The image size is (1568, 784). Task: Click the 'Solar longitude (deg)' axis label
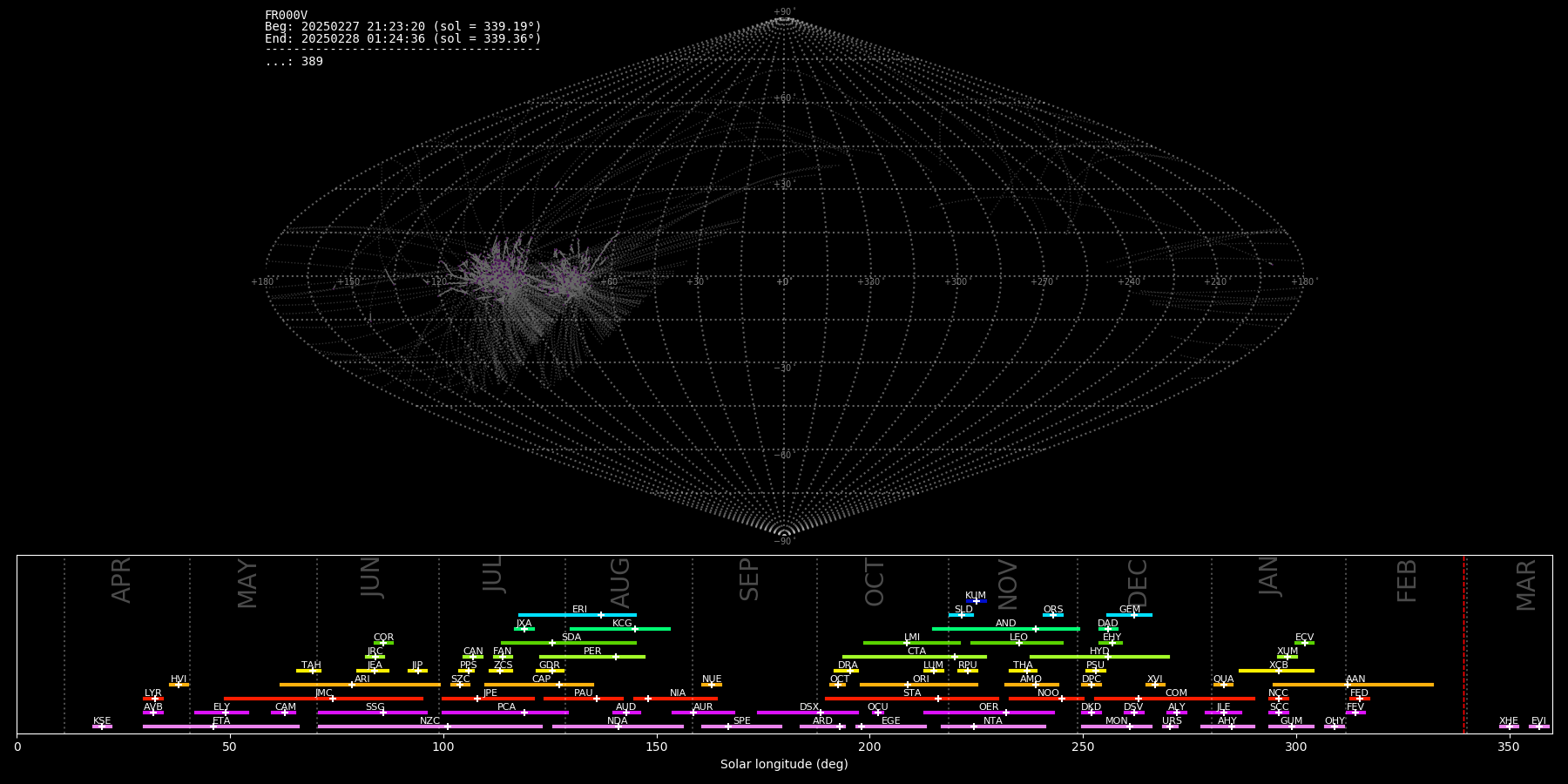[784, 765]
